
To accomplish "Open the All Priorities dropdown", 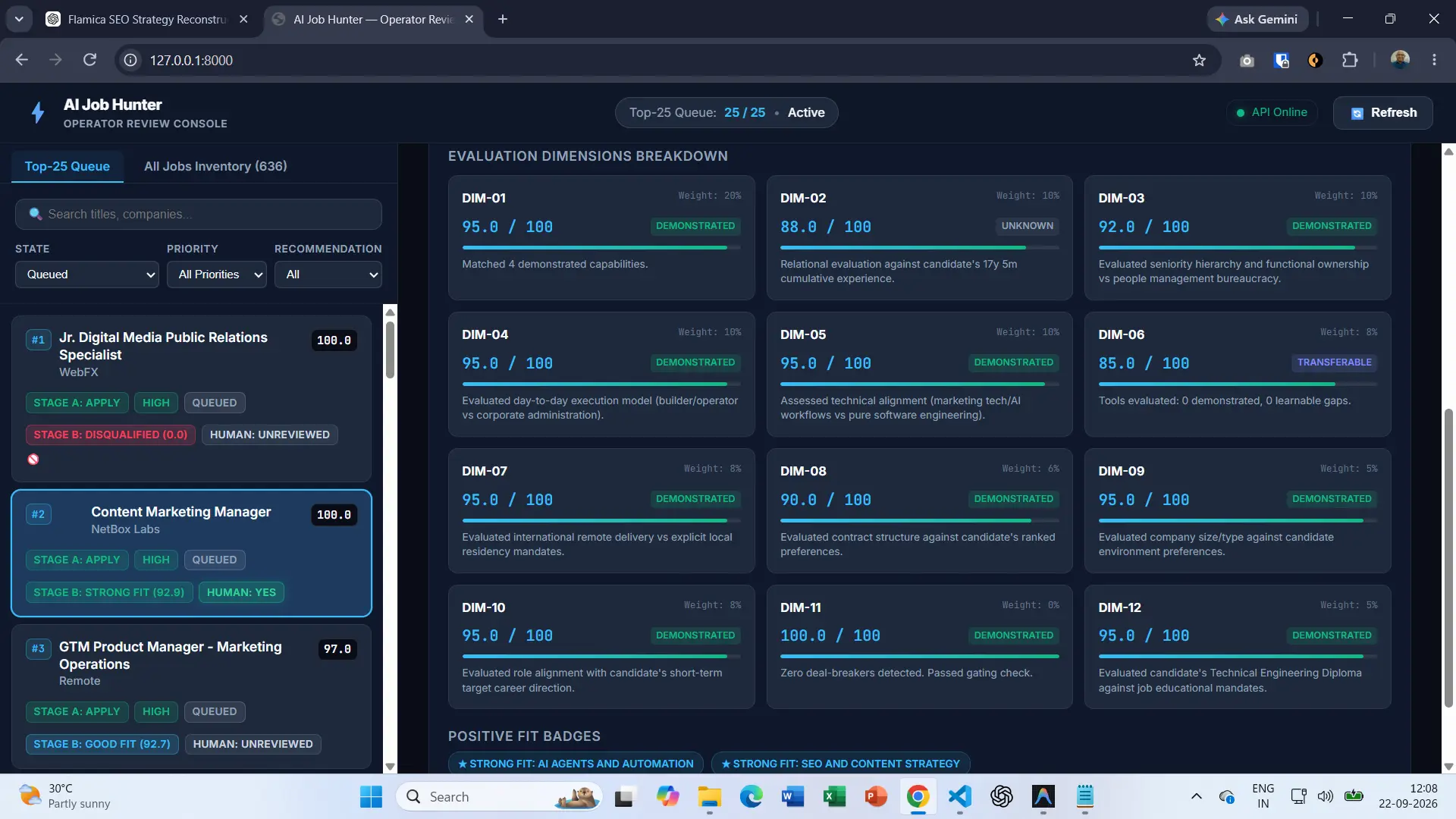I will (x=217, y=275).
